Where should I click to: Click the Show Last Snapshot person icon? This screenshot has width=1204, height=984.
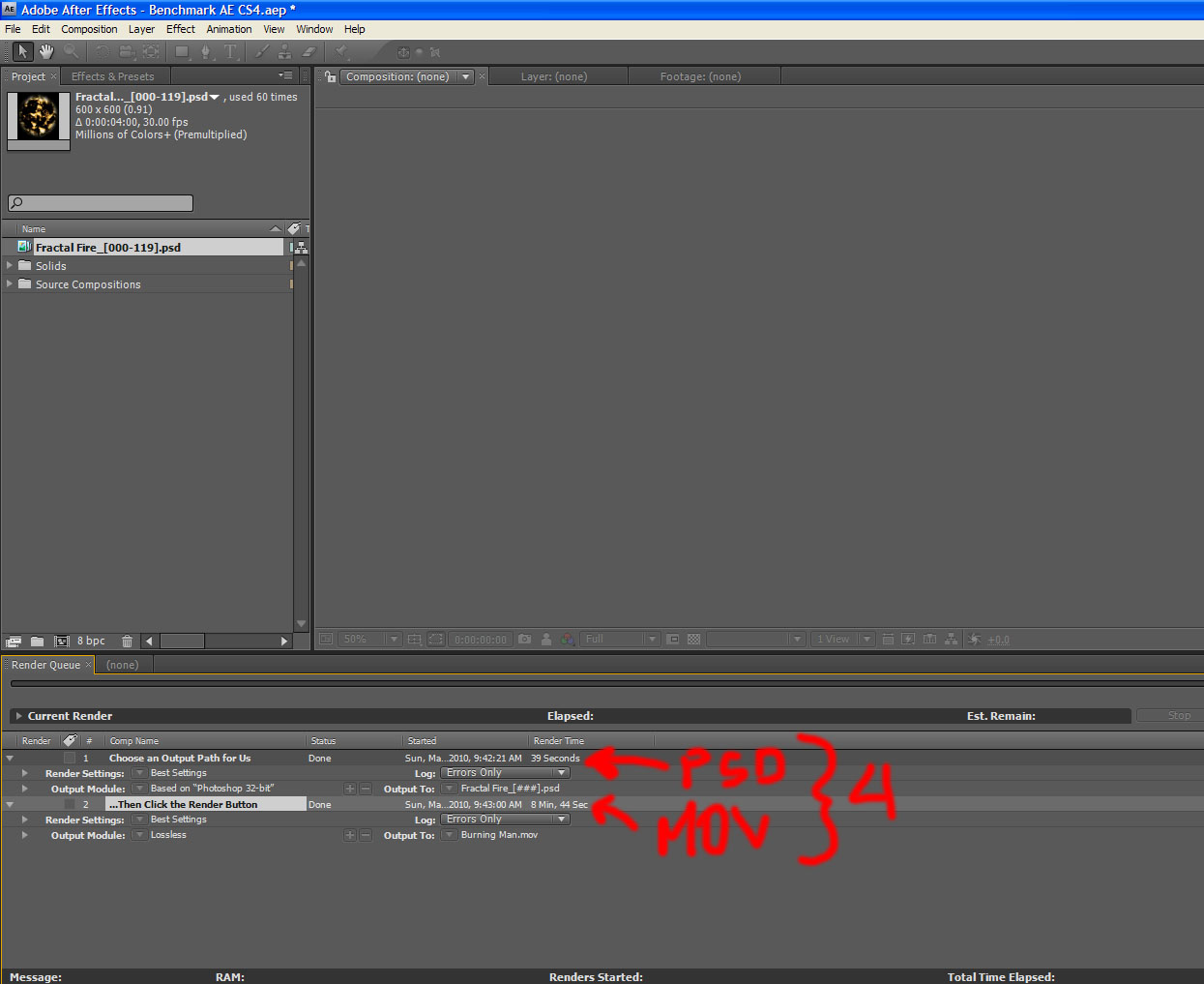pyautogui.click(x=546, y=640)
